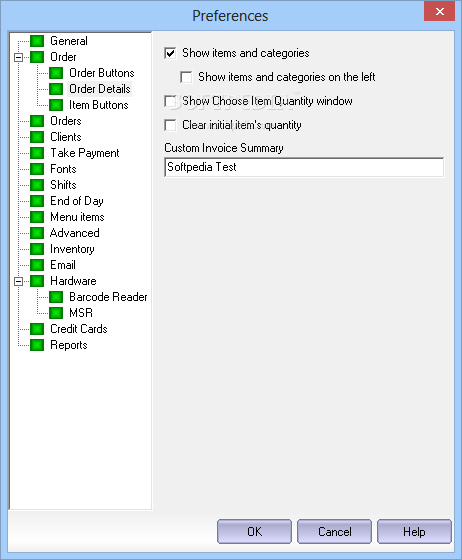Click the green icon beside Credit Cards

pos(37,329)
